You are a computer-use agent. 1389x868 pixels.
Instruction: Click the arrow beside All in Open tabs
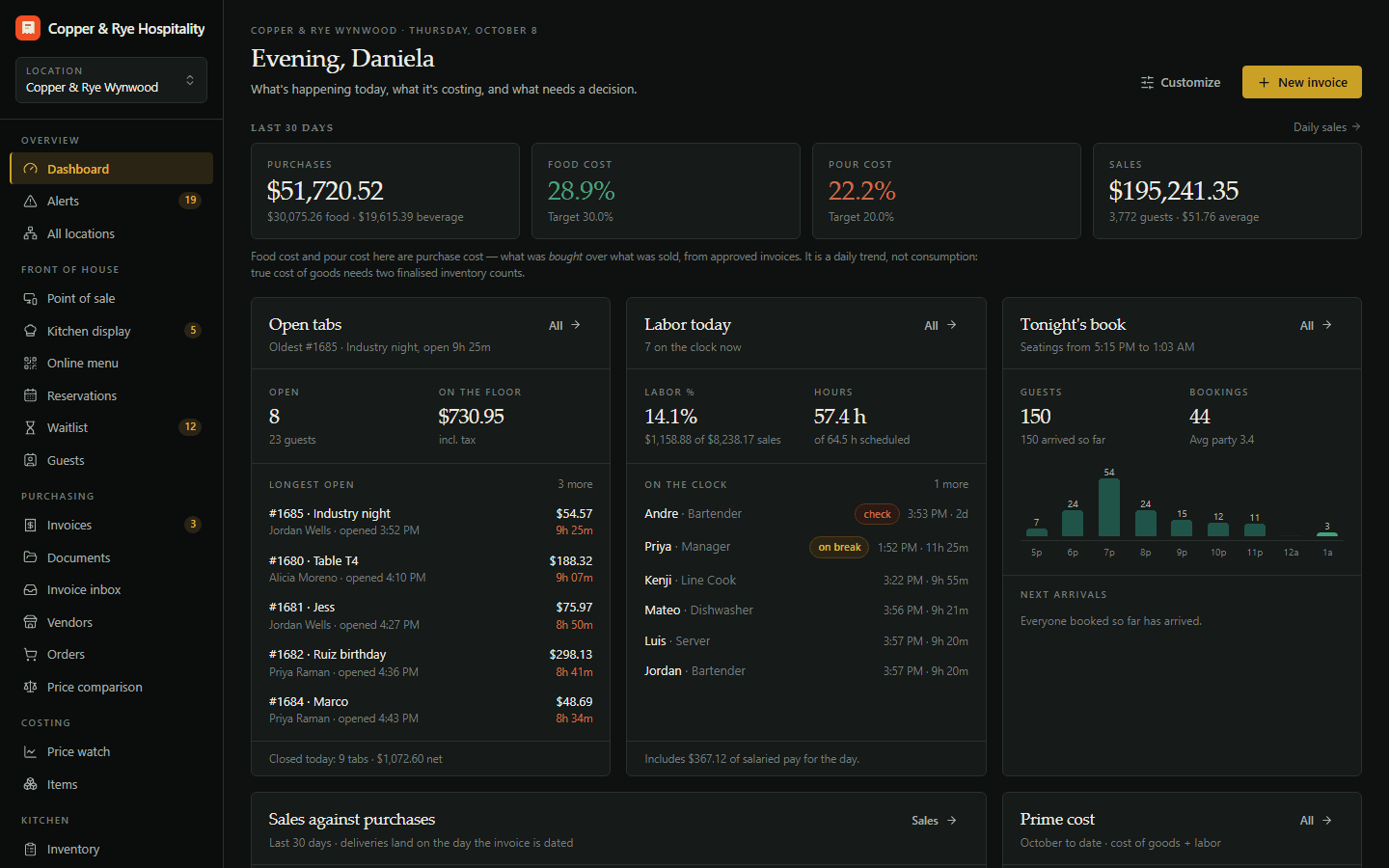point(576,325)
